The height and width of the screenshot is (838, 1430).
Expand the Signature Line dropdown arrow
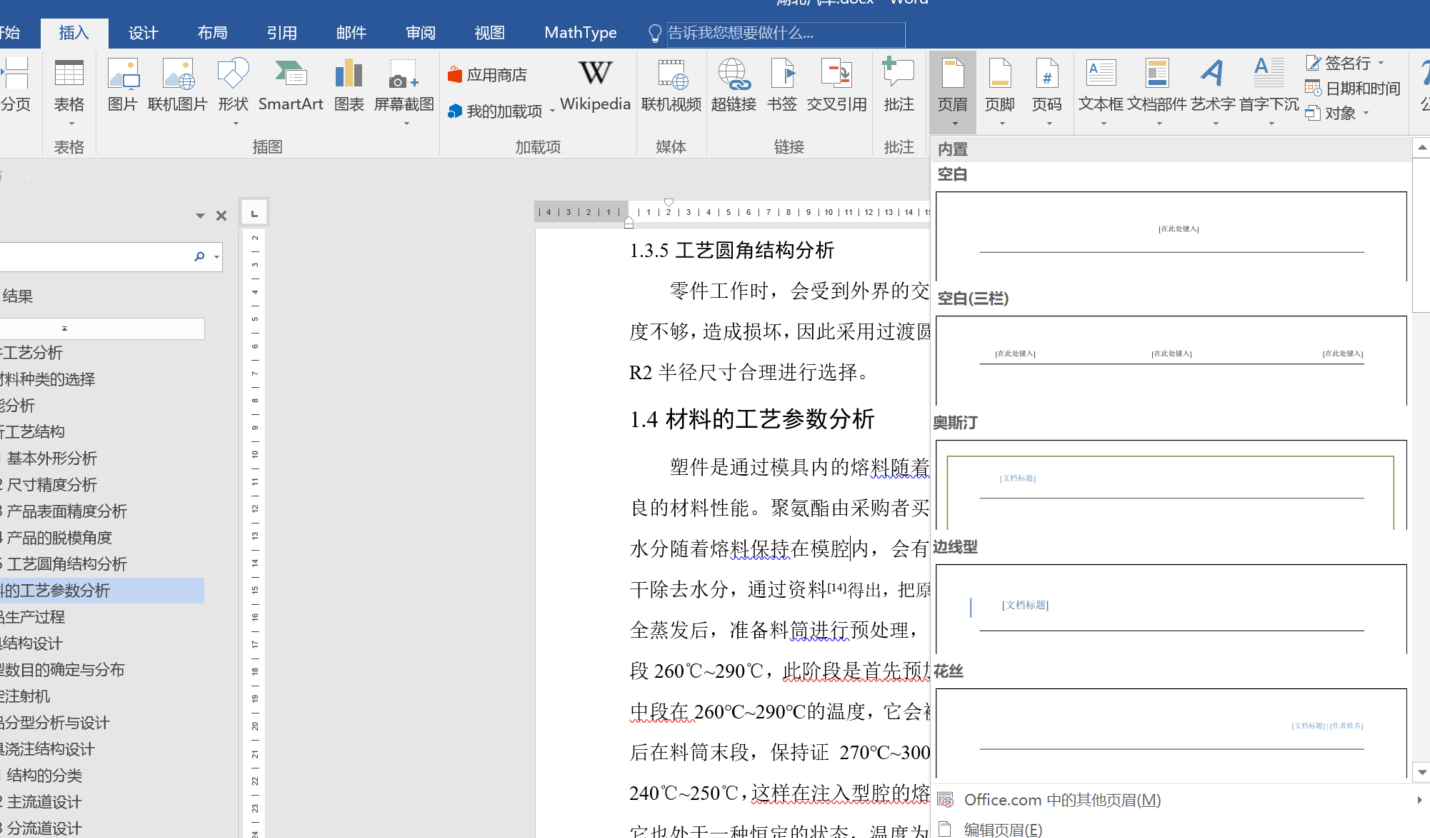pos(1381,63)
